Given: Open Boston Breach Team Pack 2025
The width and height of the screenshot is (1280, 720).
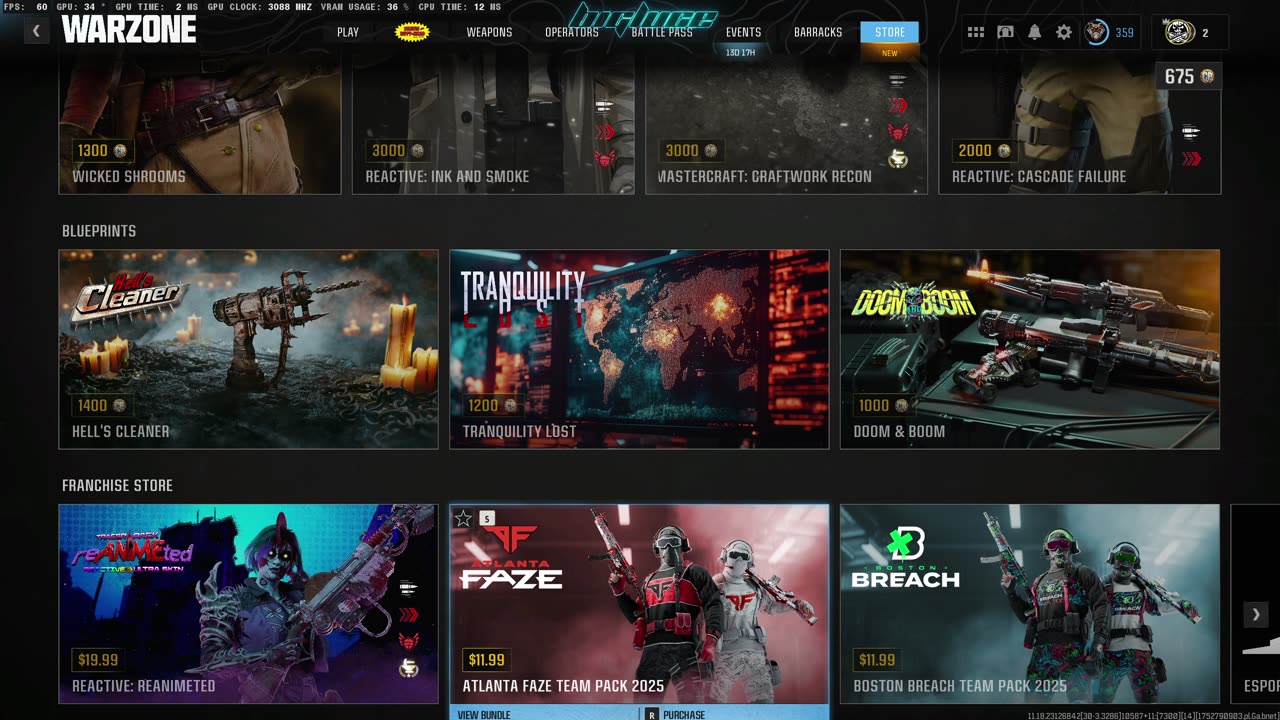Looking at the screenshot, I should 1030,604.
